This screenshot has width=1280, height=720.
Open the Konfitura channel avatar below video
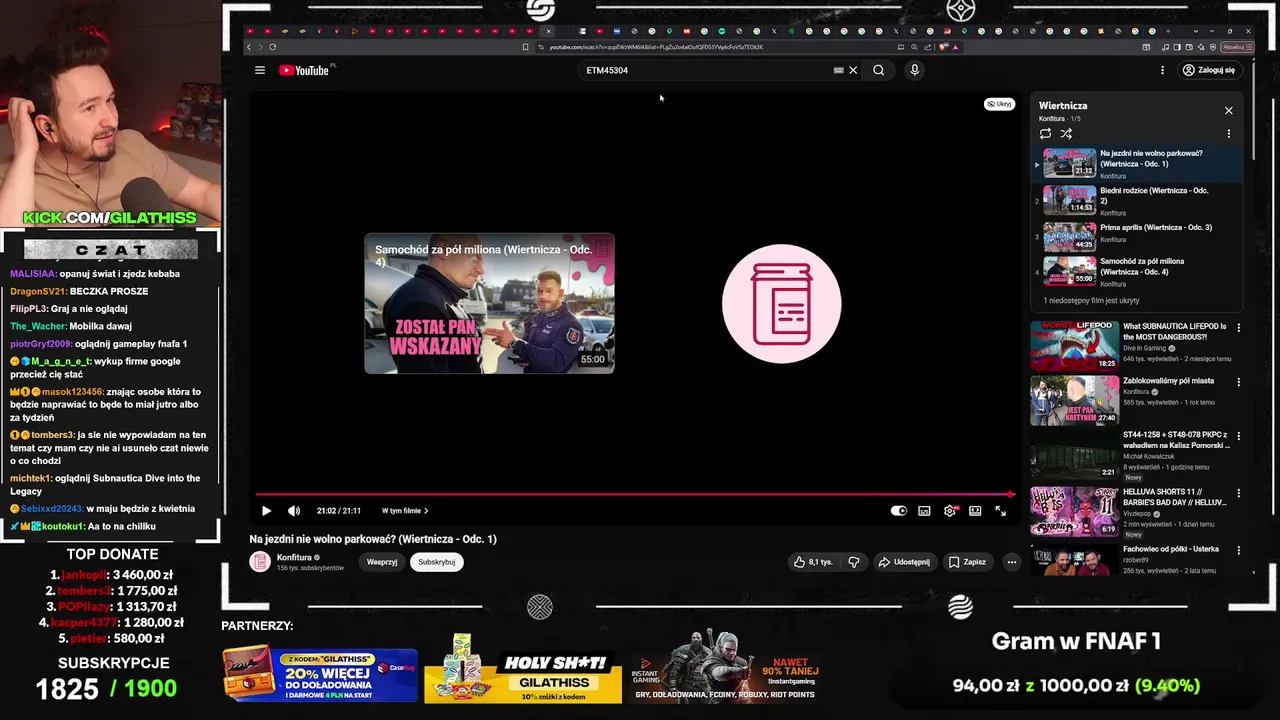260,561
